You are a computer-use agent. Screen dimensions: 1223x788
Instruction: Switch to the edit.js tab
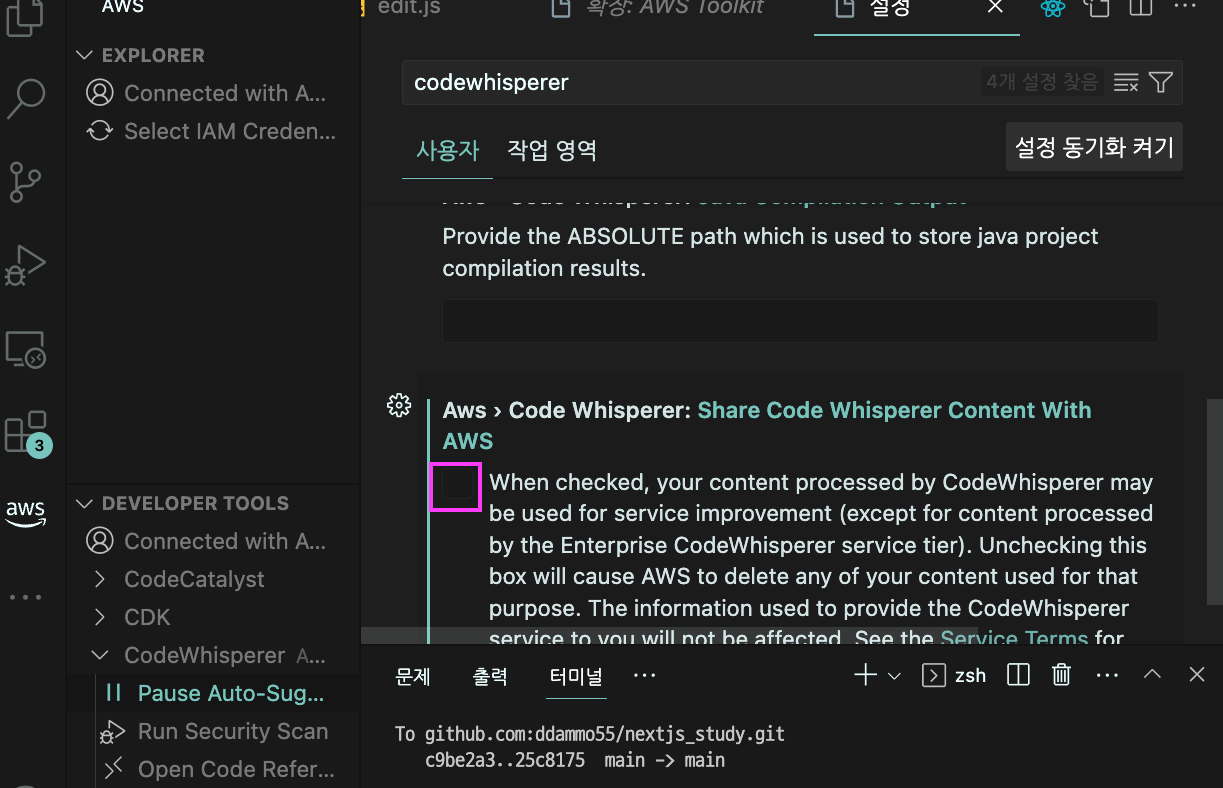coord(409,7)
